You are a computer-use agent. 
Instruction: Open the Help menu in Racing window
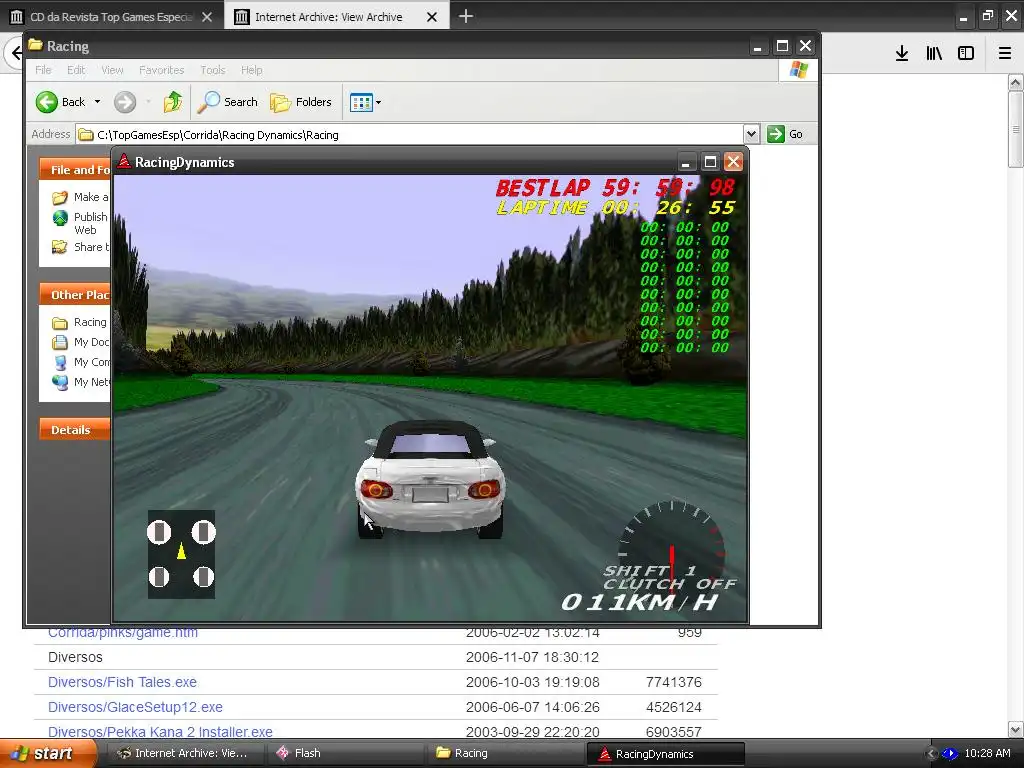[251, 70]
